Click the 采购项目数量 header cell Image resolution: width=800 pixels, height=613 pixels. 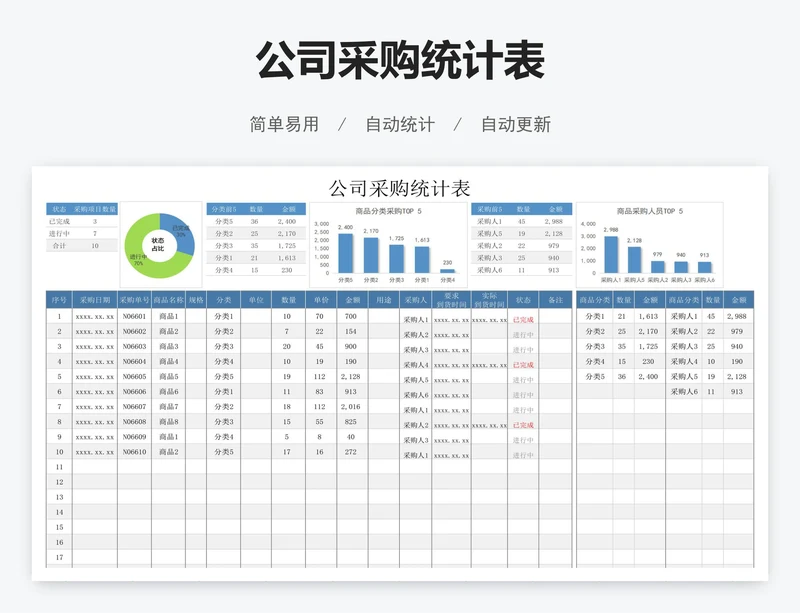(x=95, y=209)
